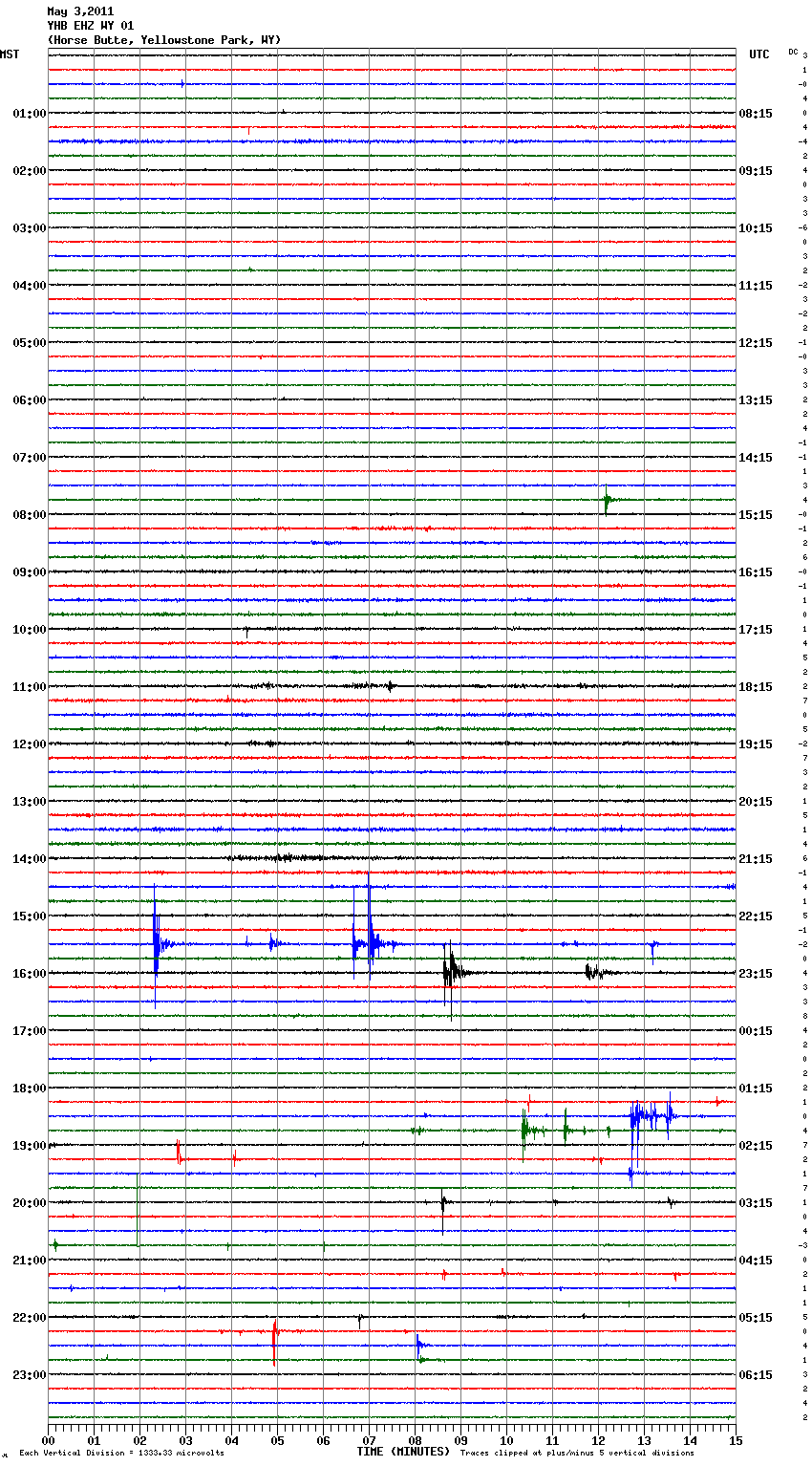Click the MST time zone header
Image resolution: width=812 pixels, height=1466 pixels.
tap(10, 54)
